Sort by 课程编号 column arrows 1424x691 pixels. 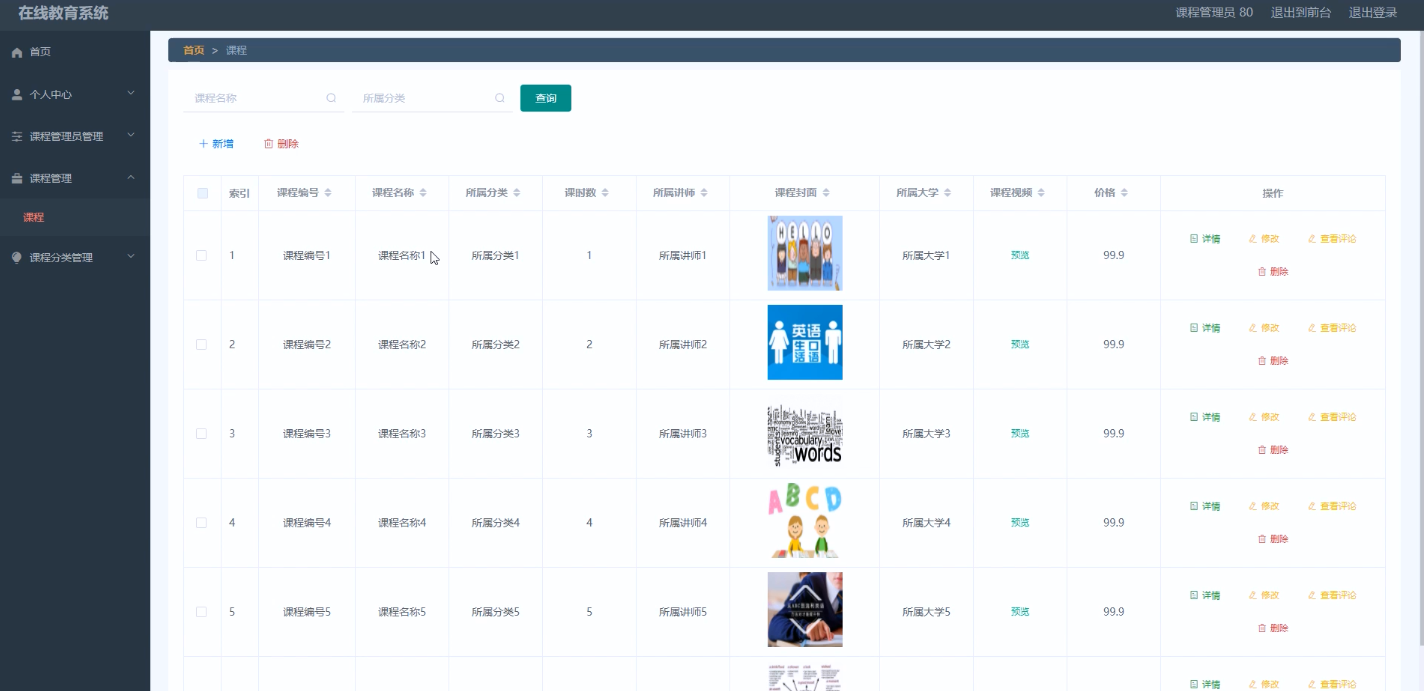328,193
